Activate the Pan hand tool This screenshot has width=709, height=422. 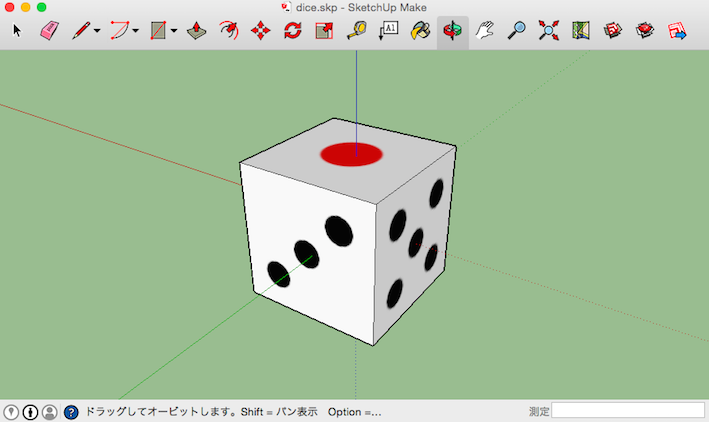point(484,31)
